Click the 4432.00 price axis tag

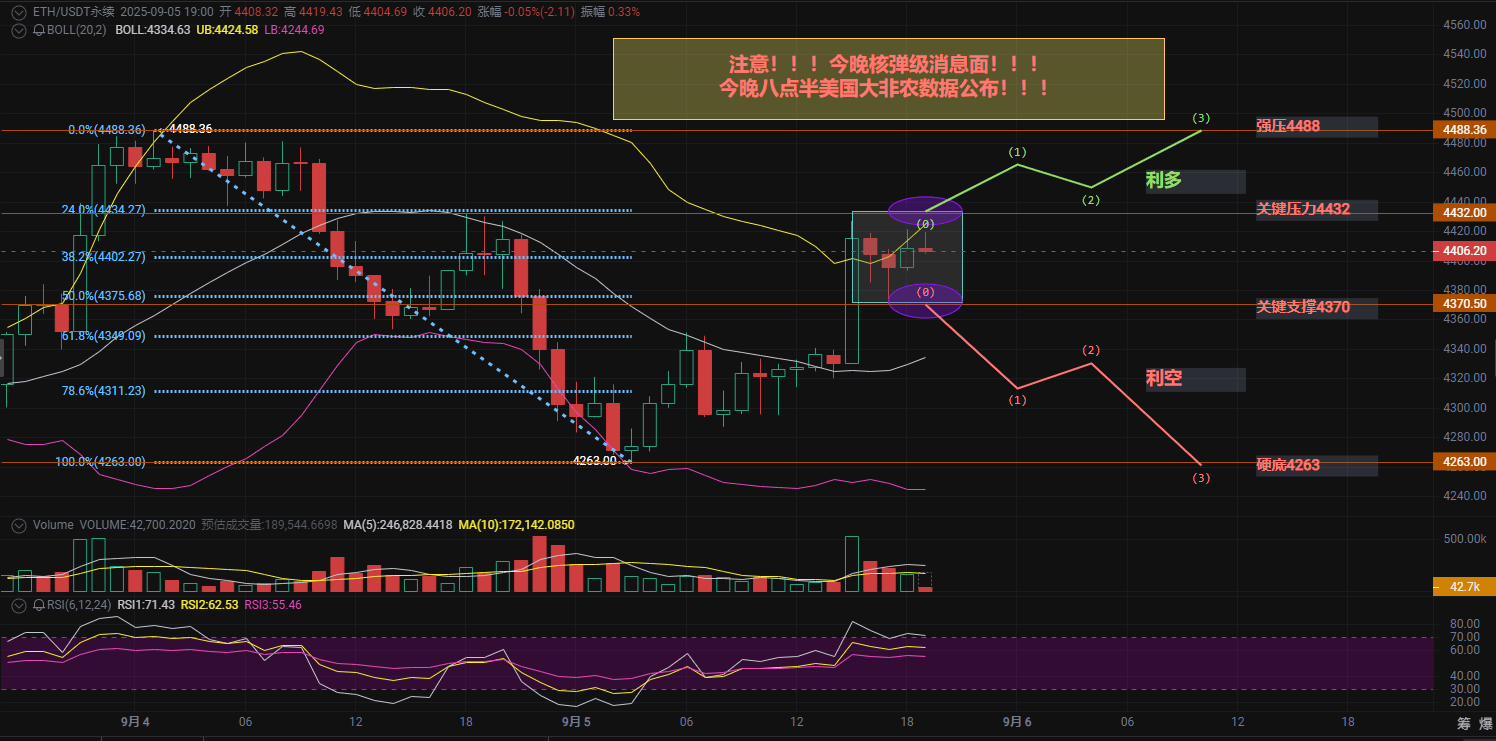1463,213
